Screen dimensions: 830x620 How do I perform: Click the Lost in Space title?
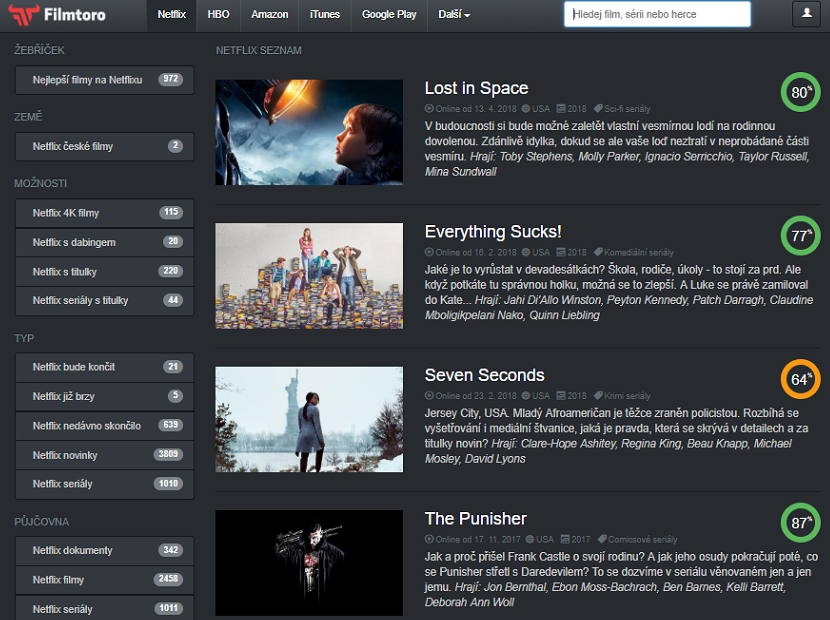point(476,88)
